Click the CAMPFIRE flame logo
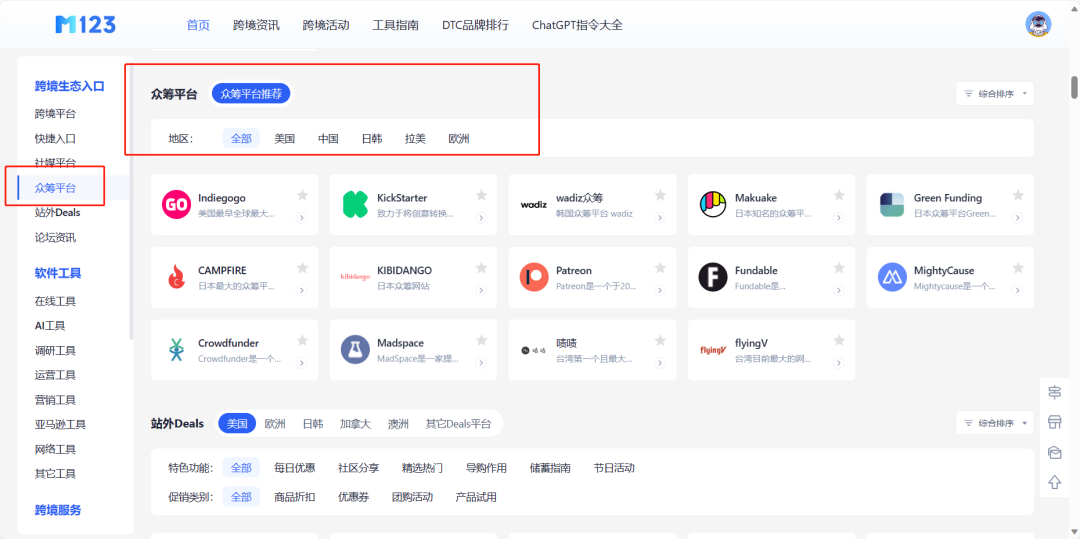The image size is (1080, 539). point(176,277)
